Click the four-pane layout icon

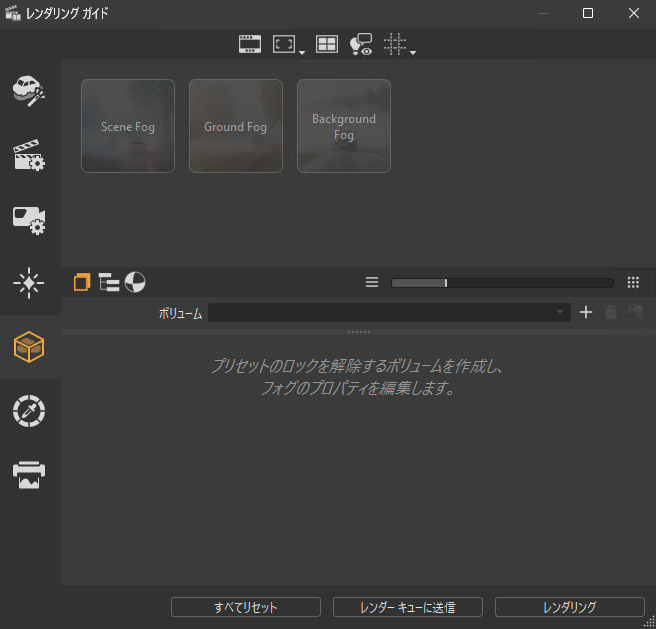(327, 44)
